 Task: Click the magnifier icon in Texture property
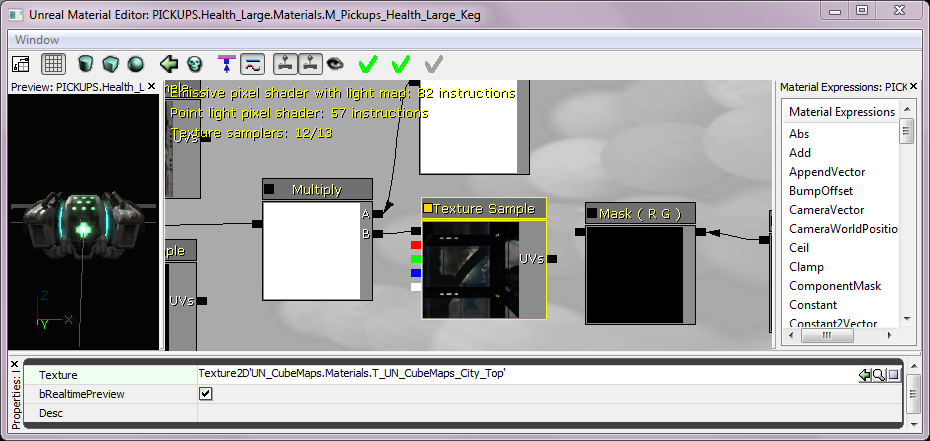click(x=879, y=375)
